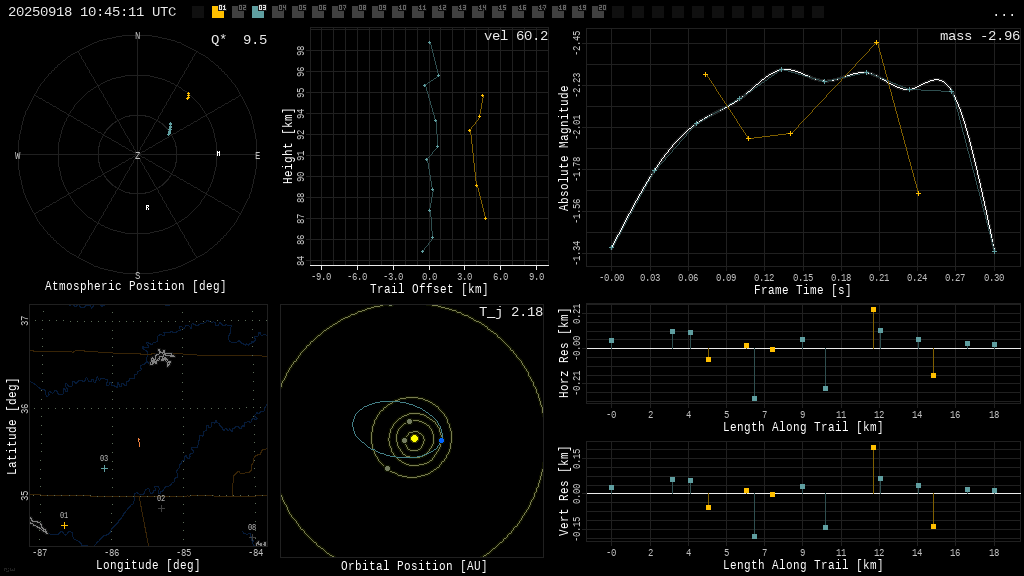The height and width of the screenshot is (576, 1024).
Task: Toggle station 04 box in top bar
Action: pos(278,12)
